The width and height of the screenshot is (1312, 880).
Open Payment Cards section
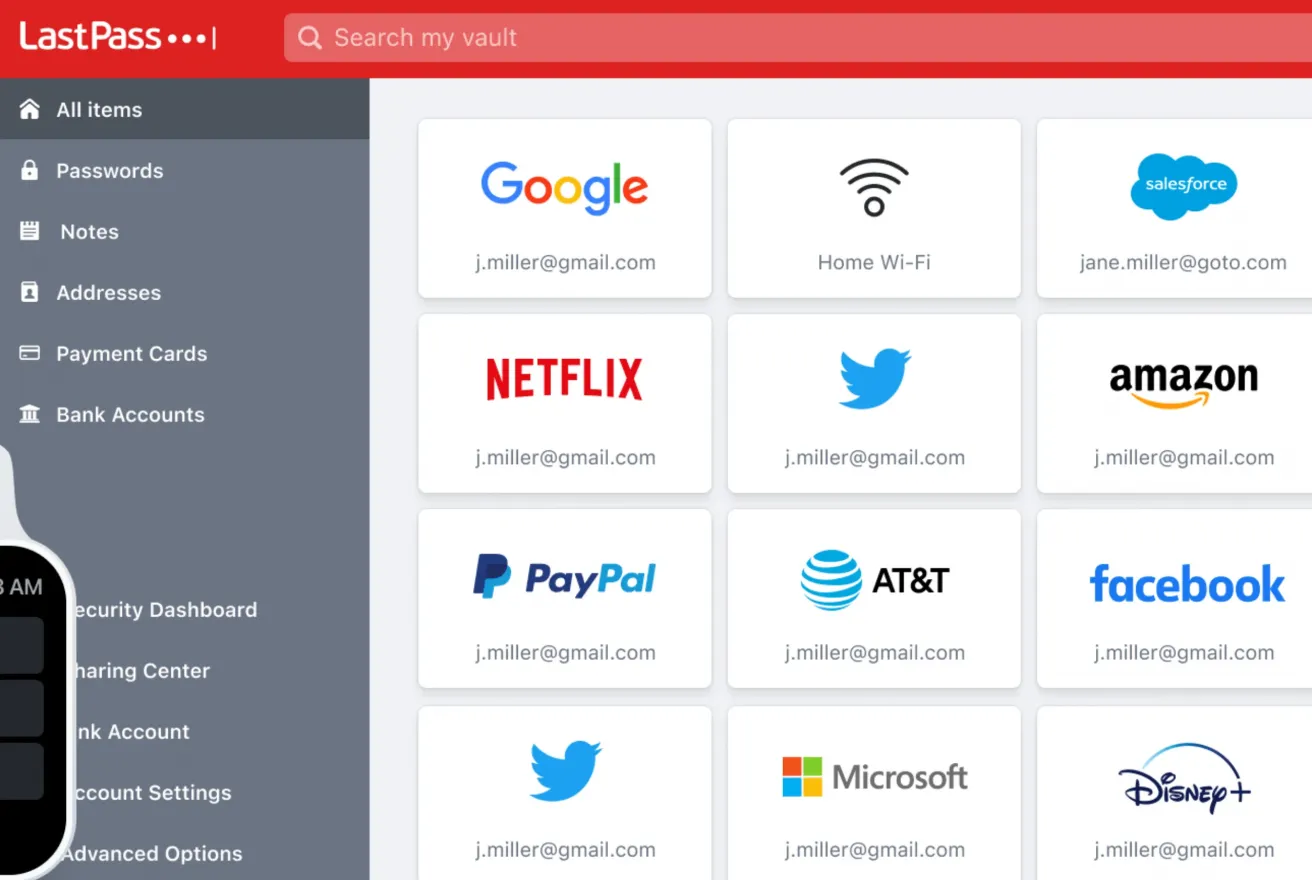184,353
